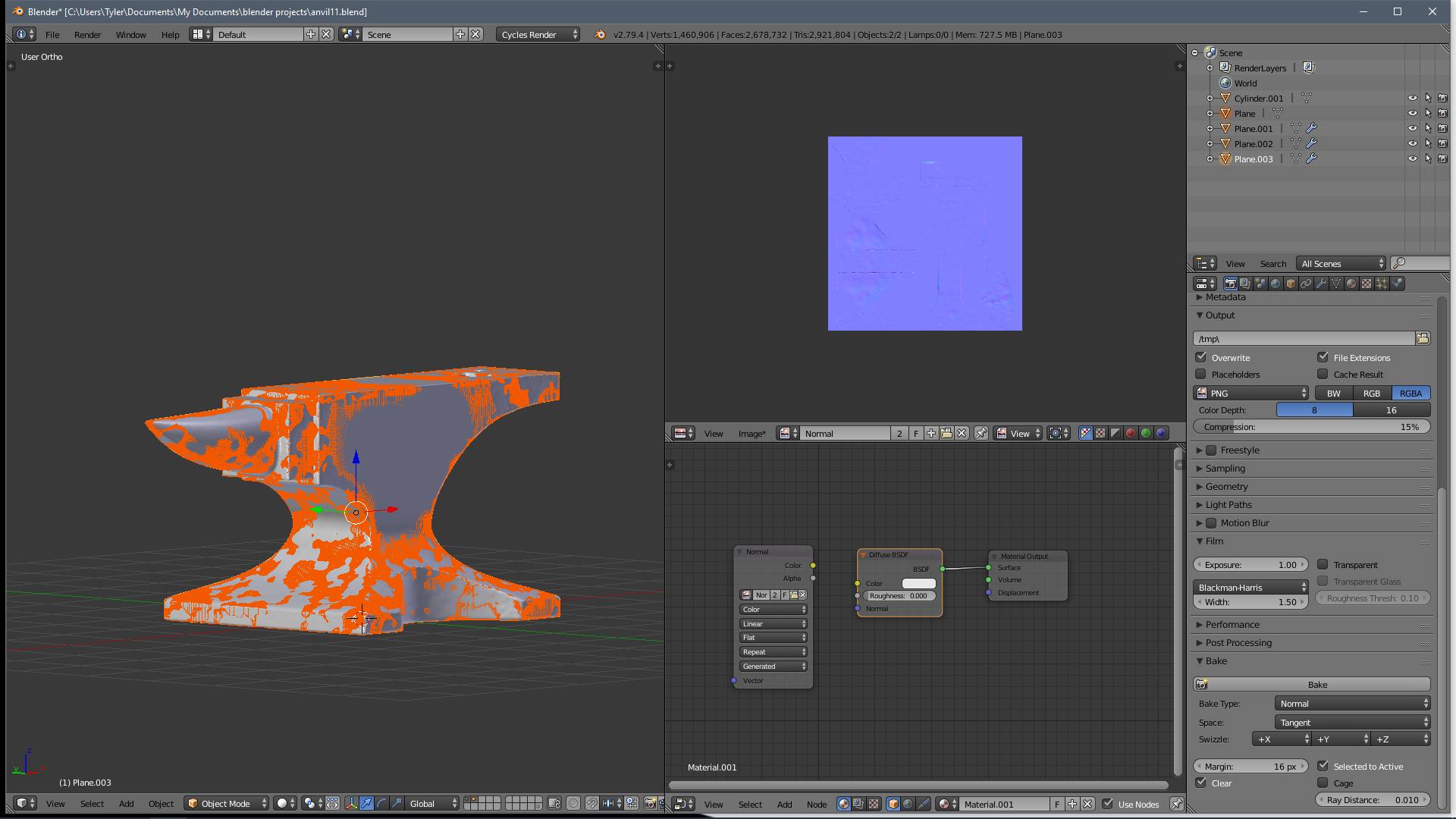Open the node editor Node menu

tap(817, 805)
